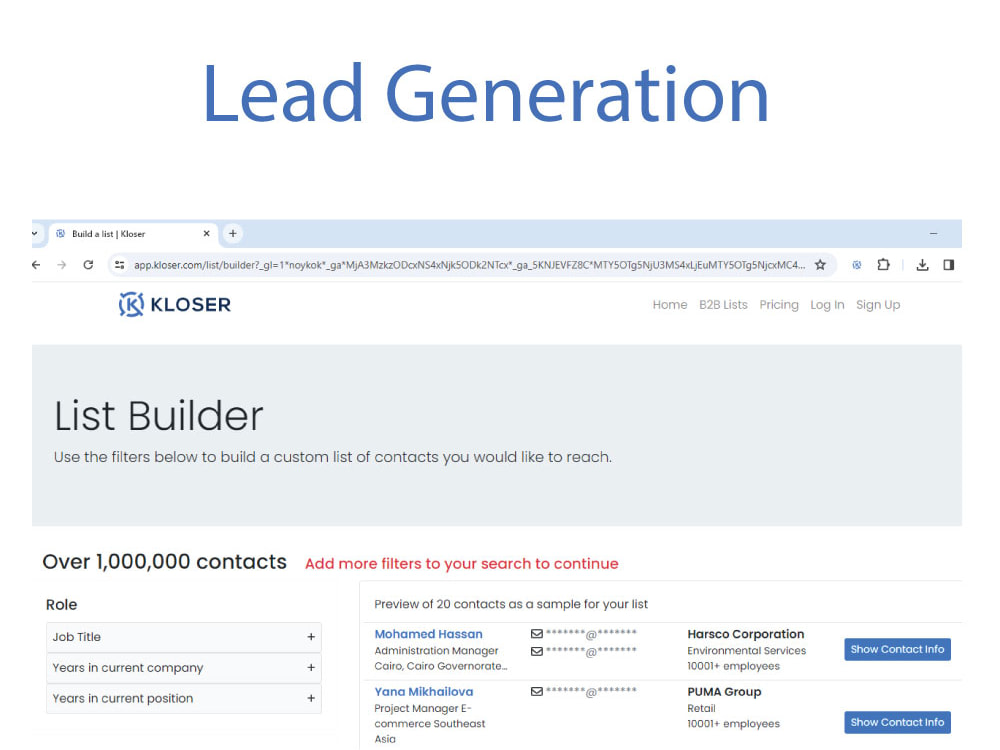The width and height of the screenshot is (1000, 750).
Task: Expand the Job Title filter
Action: coord(184,637)
